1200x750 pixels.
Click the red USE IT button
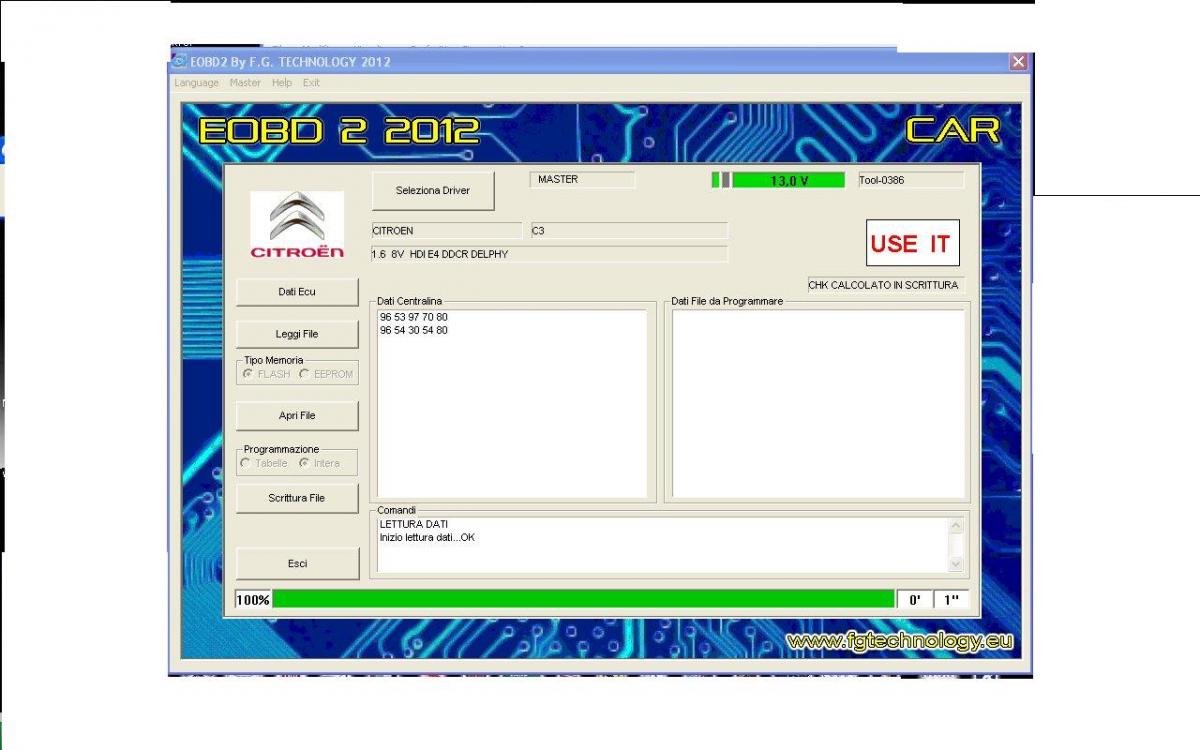(912, 243)
